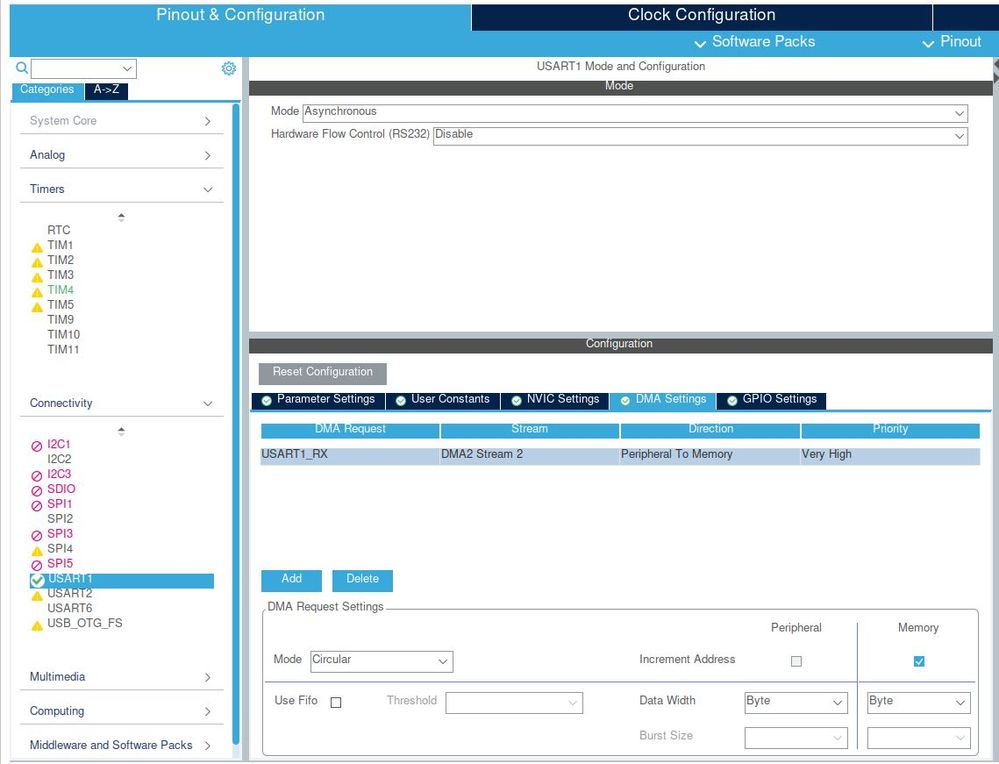Select the A->Z view tab
Image resolution: width=999 pixels, height=764 pixels.
(106, 90)
